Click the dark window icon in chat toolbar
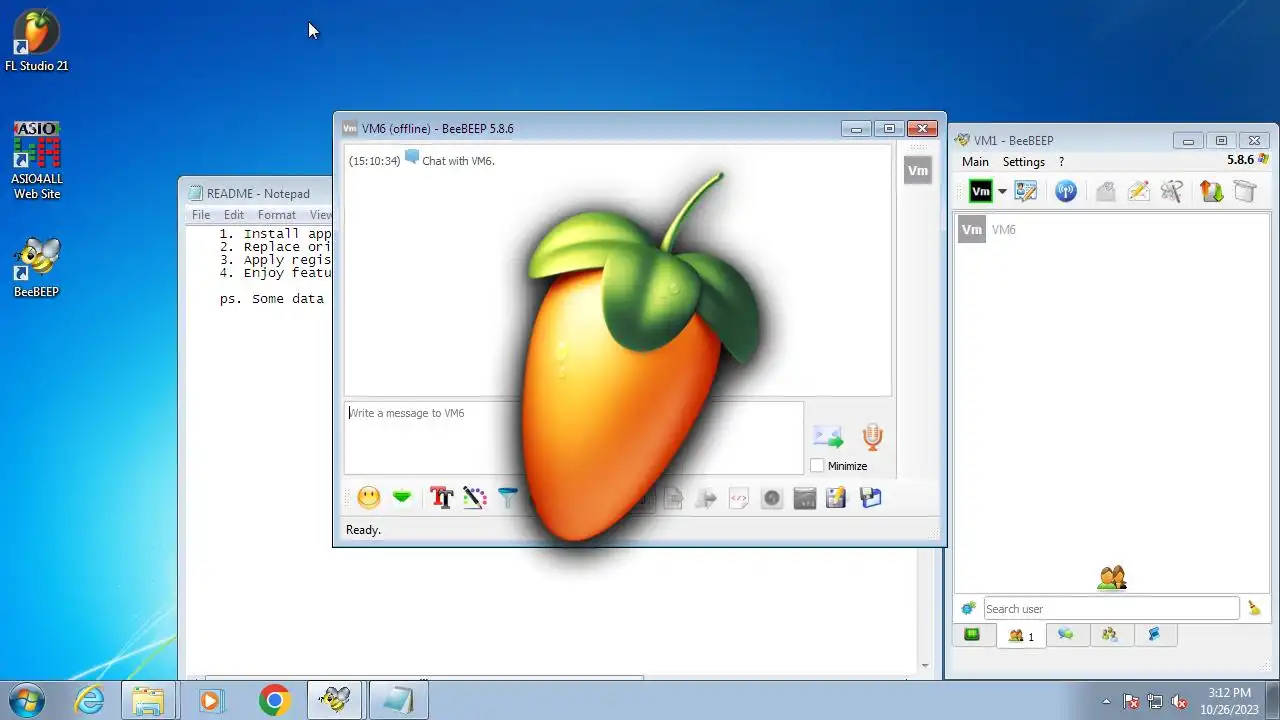Screen dimensions: 1280x720 pyautogui.click(x=805, y=498)
